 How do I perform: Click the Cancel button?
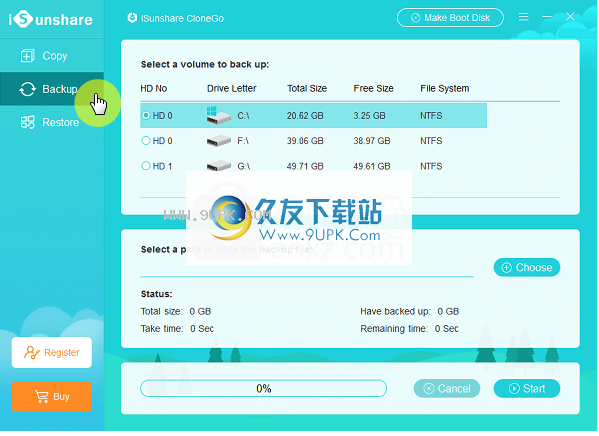coord(447,389)
